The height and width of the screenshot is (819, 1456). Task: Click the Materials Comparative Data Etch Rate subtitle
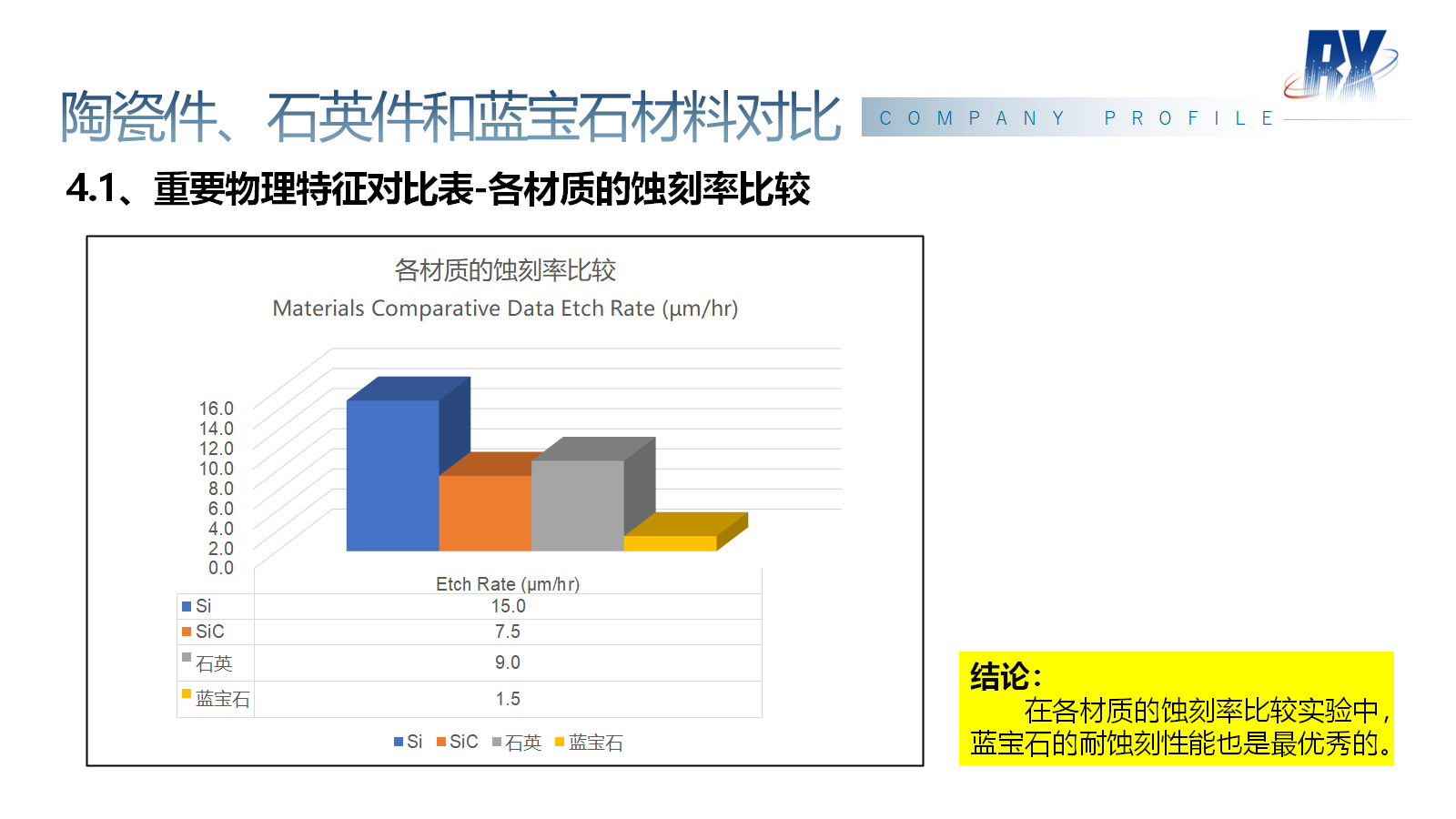[x=505, y=308]
